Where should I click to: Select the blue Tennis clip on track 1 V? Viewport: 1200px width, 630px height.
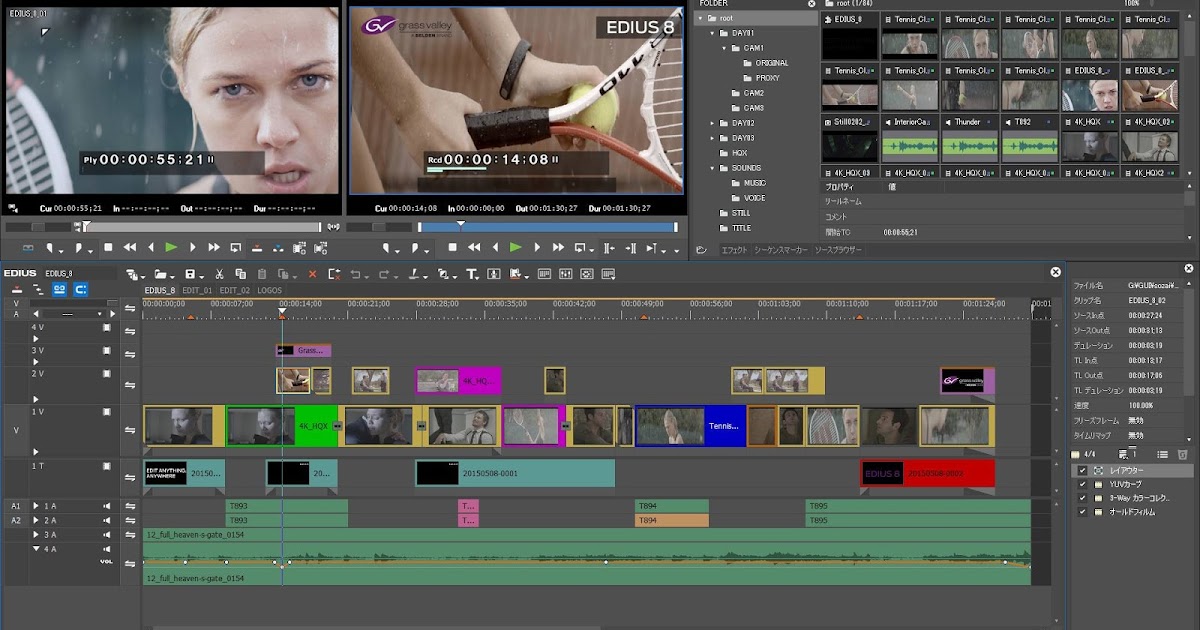[691, 425]
